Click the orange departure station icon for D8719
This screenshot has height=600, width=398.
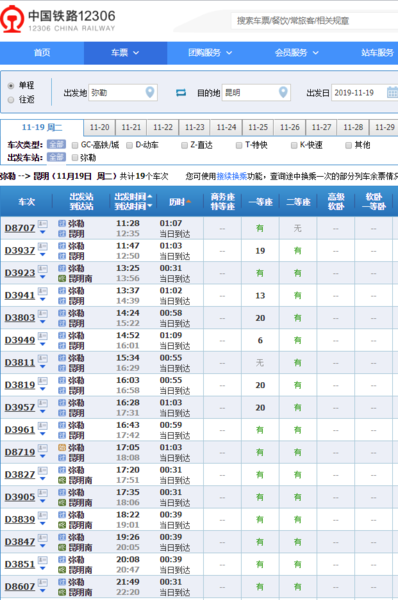62,447
